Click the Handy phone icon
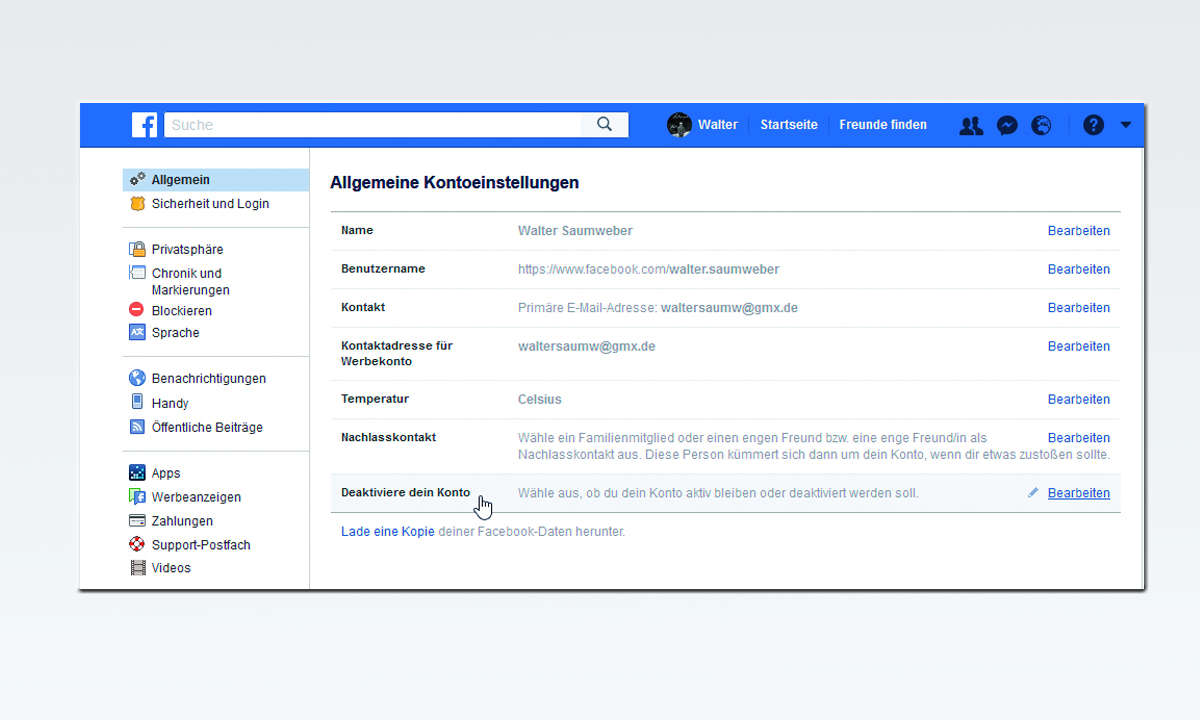This screenshot has height=720, width=1200. click(x=138, y=402)
